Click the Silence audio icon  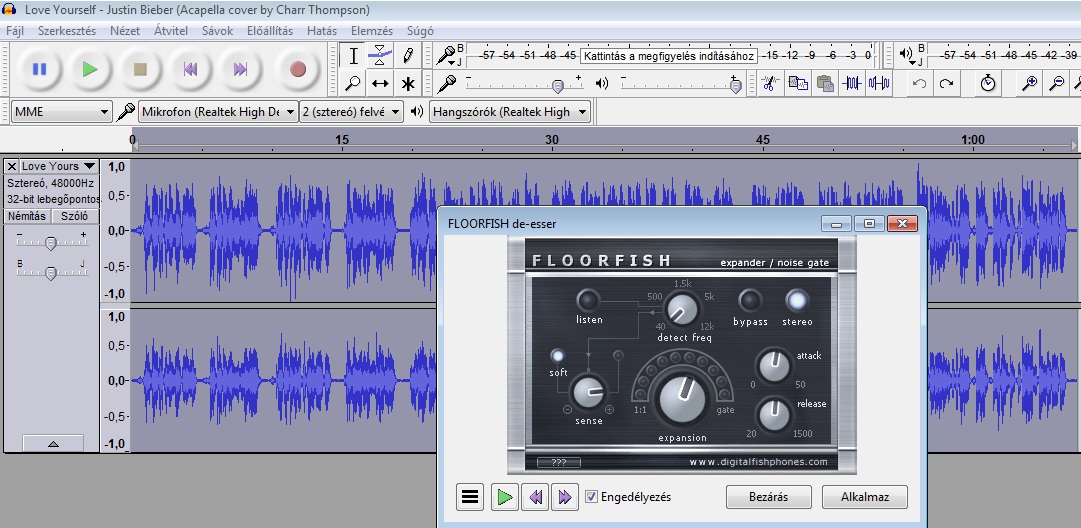(x=879, y=83)
